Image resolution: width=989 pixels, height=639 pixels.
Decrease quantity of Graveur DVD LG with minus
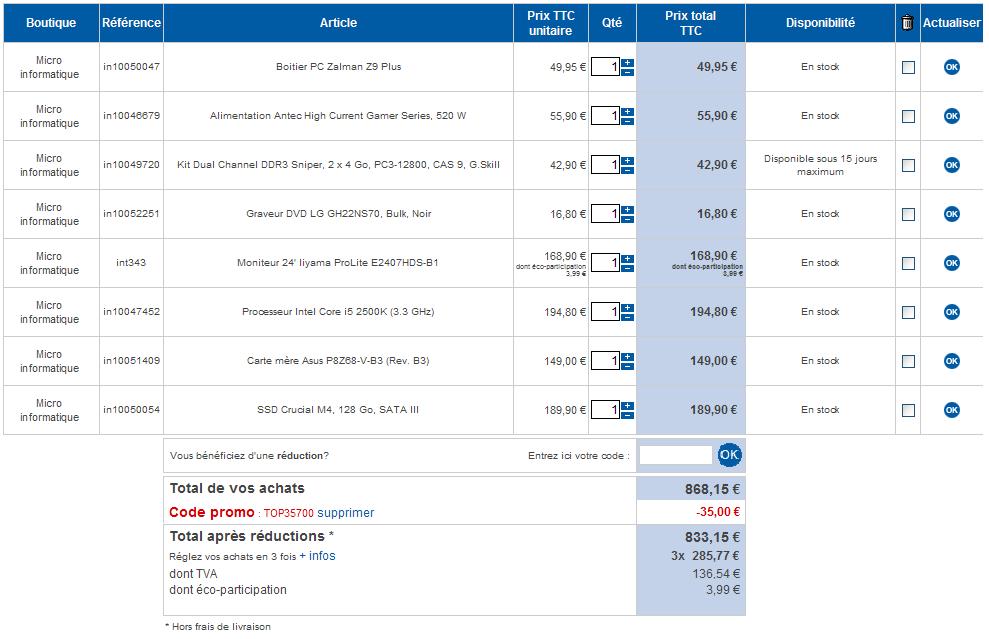click(x=627, y=219)
